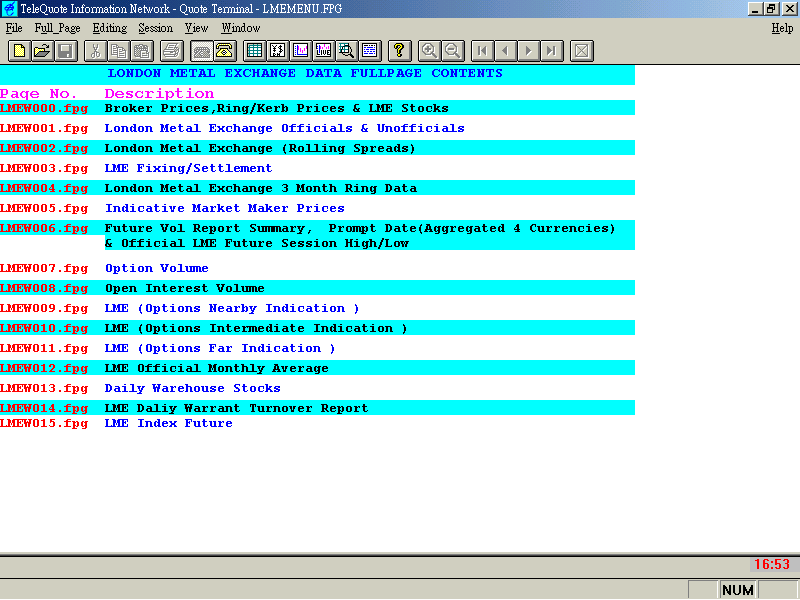Click 'LME (Options Far Indication )' text

[220, 348]
